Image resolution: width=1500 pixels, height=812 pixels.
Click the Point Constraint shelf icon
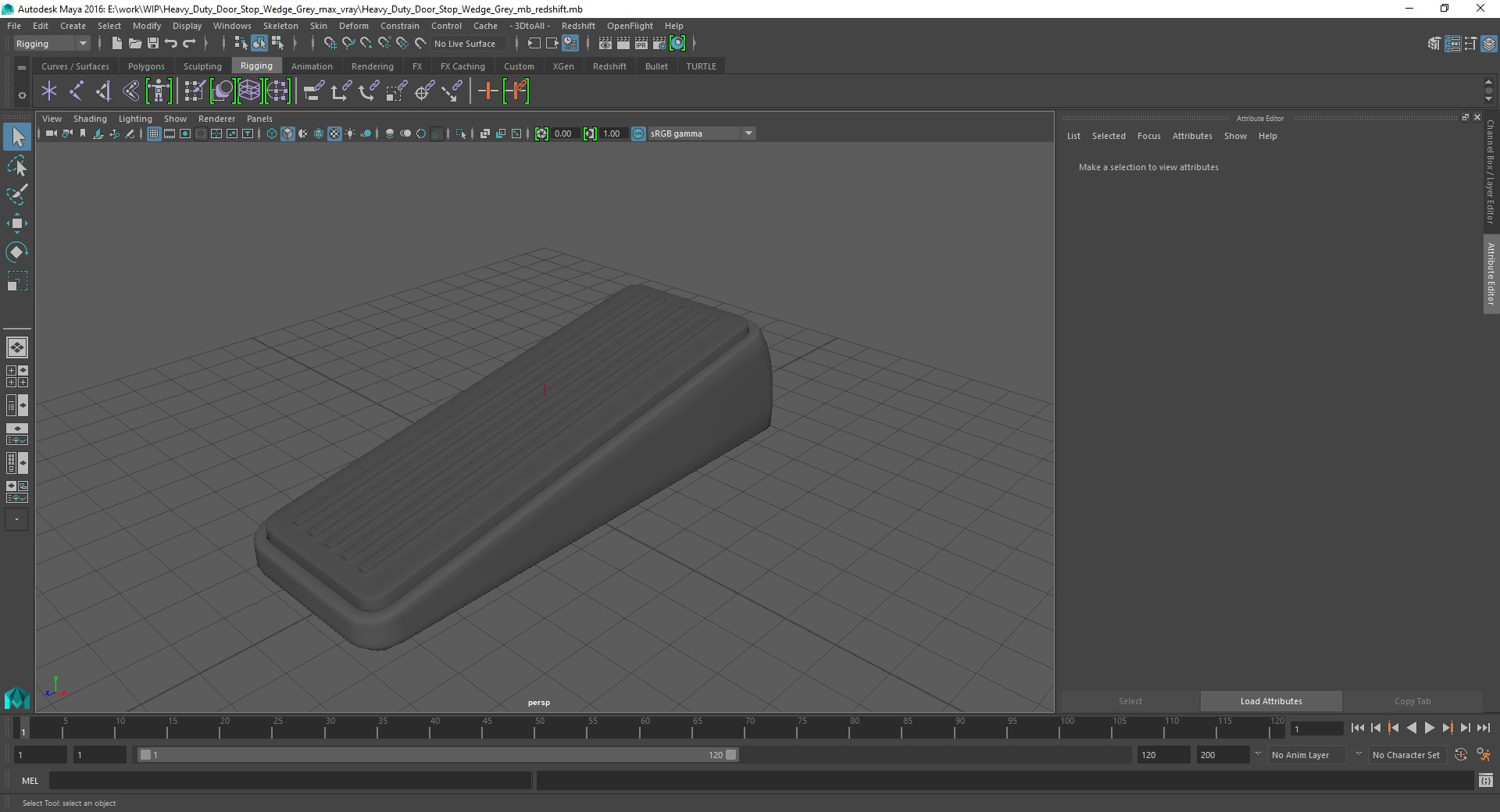(341, 91)
